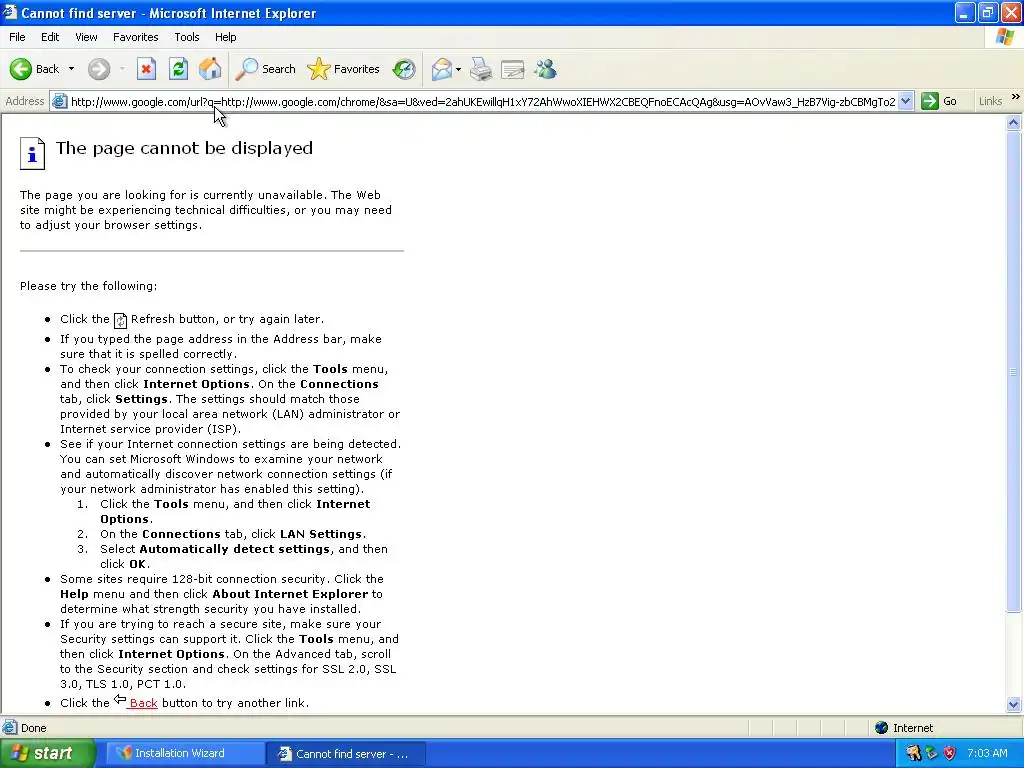
Task: Open the History clock icon
Action: [404, 69]
